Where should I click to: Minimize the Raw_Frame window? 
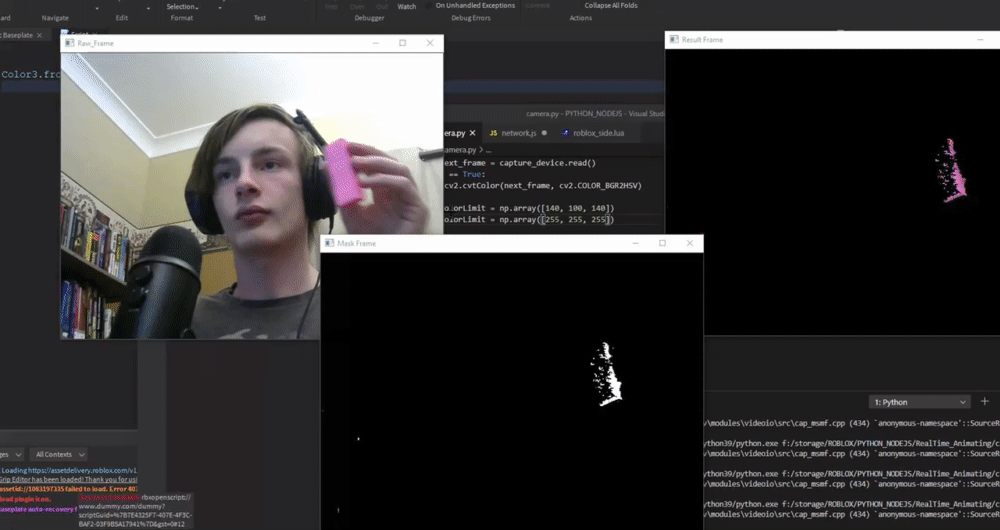pos(376,43)
